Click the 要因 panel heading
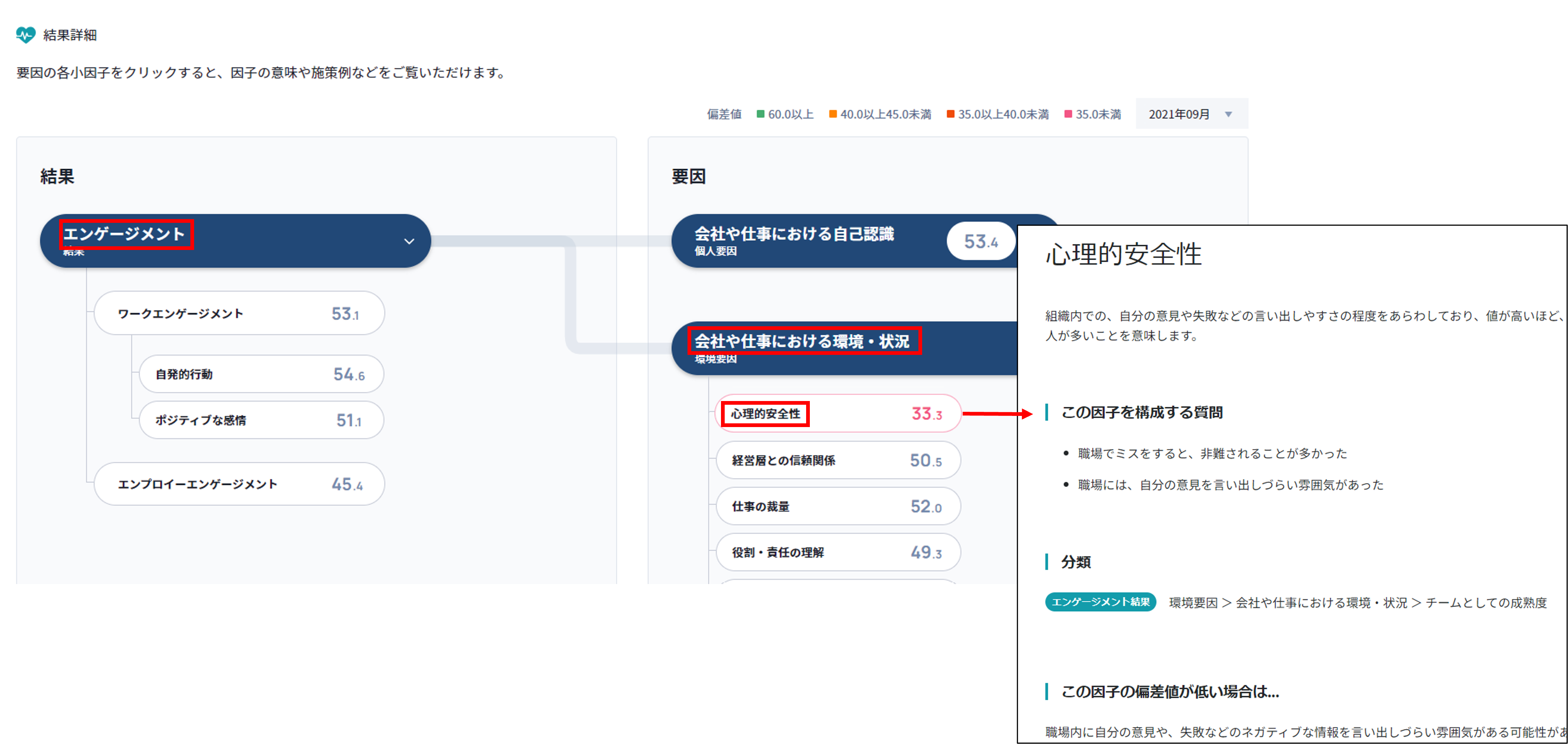The width and height of the screenshot is (1568, 744). pos(688,177)
